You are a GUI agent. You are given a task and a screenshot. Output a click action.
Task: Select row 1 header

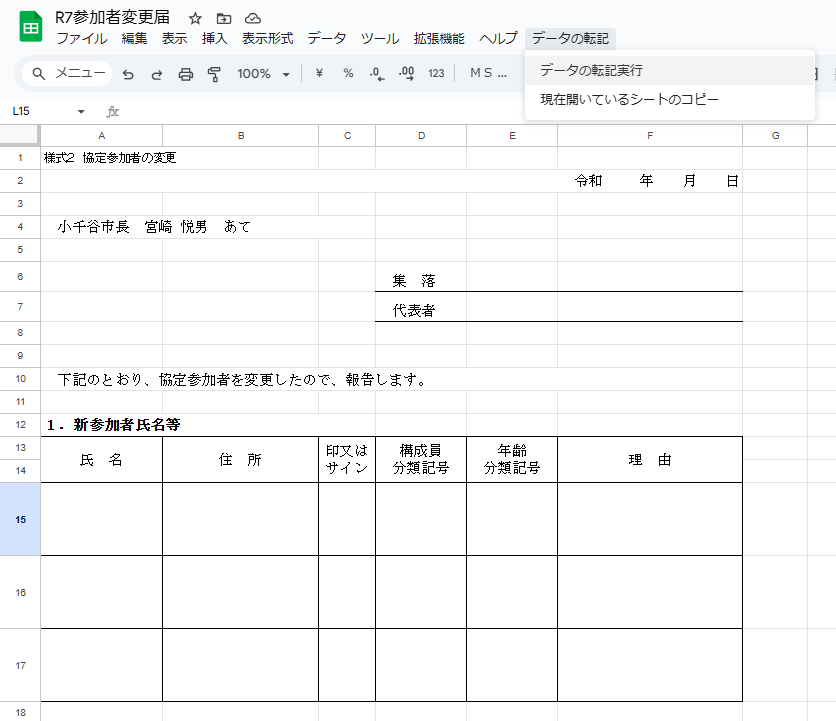tap(20, 158)
